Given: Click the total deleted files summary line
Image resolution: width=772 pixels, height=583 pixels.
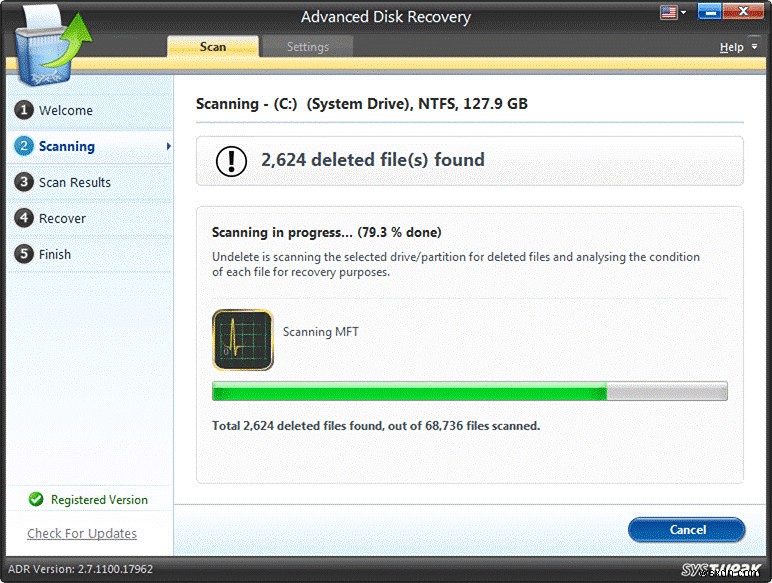Looking at the screenshot, I should pos(376,426).
